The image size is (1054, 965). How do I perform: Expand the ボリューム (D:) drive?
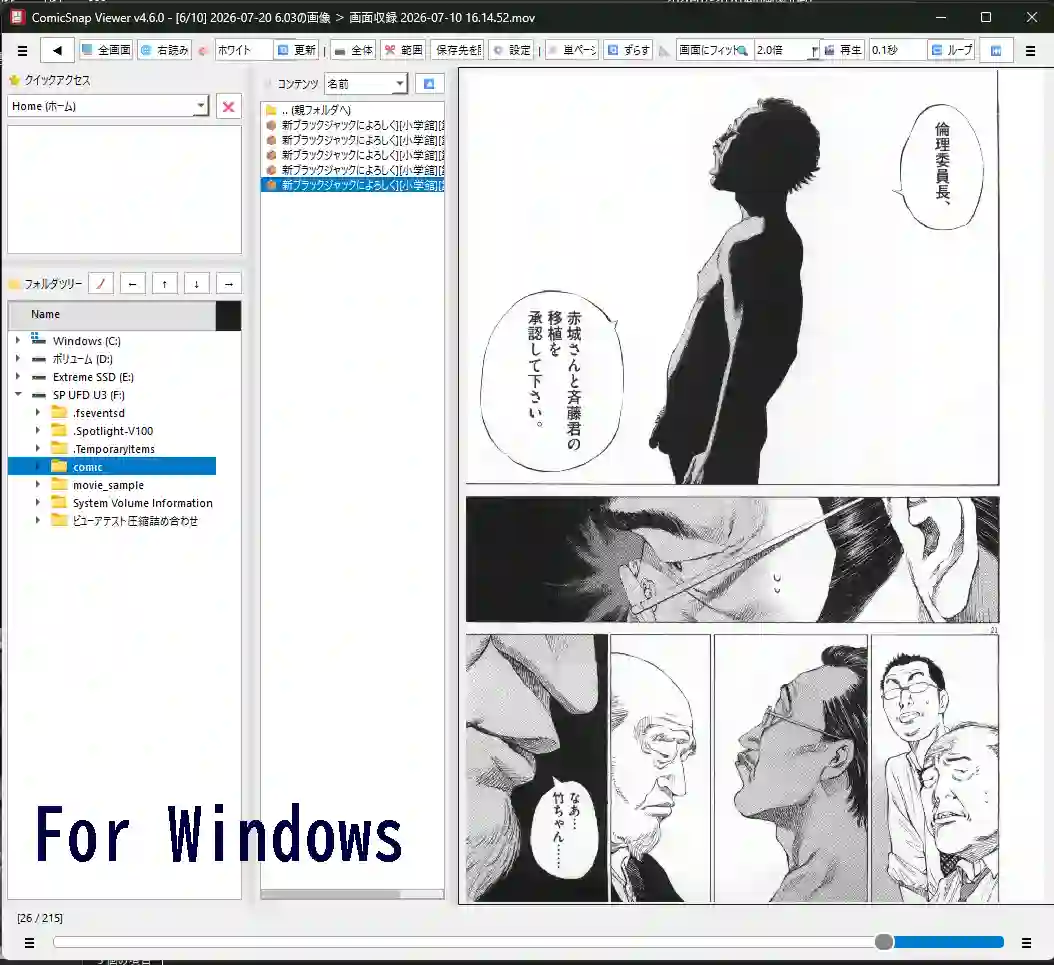(17, 358)
